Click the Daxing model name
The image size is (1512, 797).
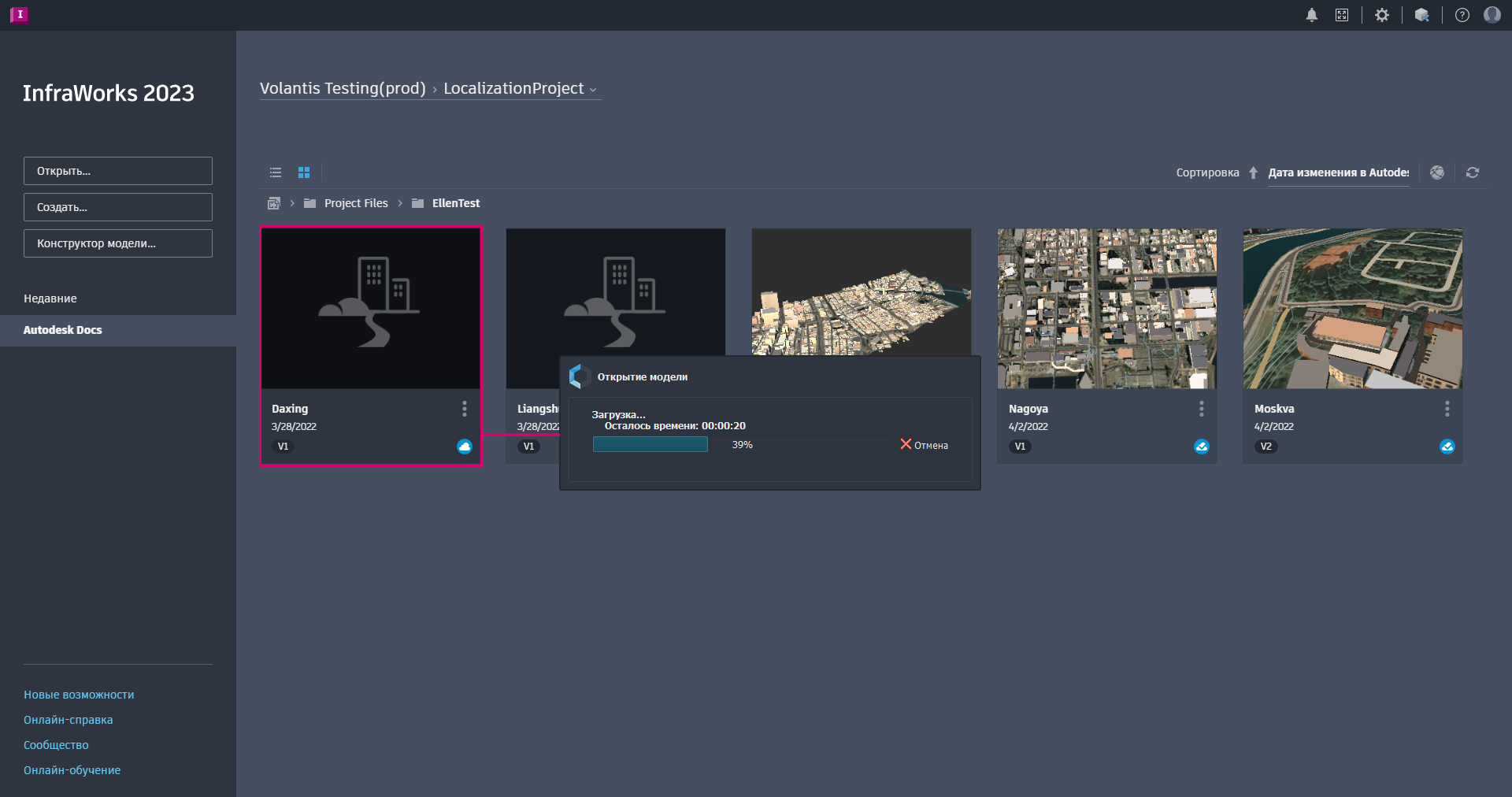tap(290, 409)
